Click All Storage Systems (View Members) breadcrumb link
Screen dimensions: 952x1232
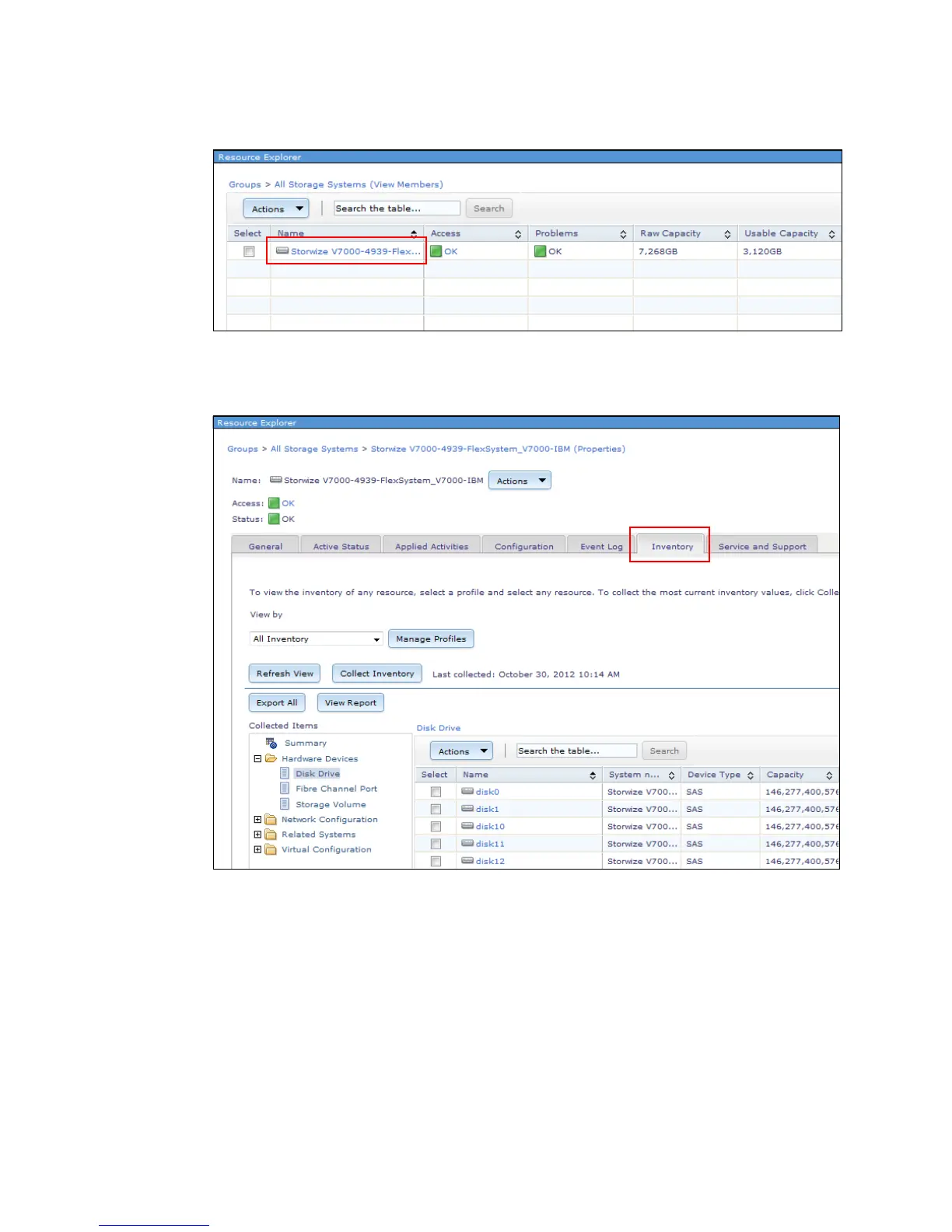tap(359, 184)
